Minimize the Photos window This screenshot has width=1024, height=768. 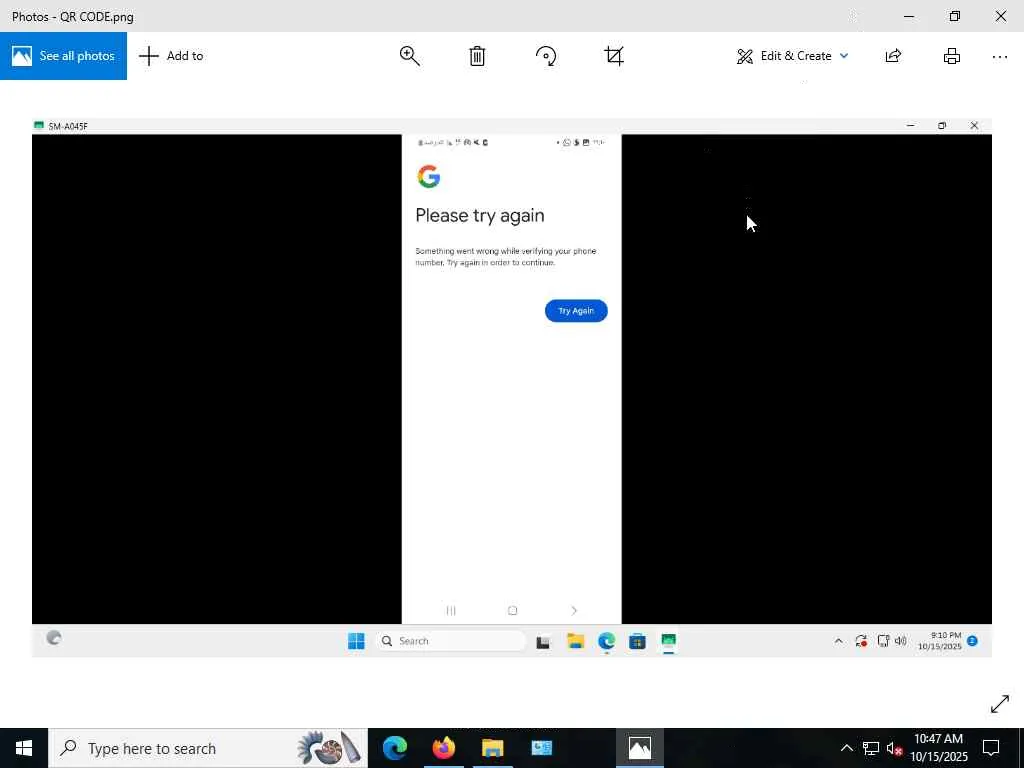tap(908, 16)
